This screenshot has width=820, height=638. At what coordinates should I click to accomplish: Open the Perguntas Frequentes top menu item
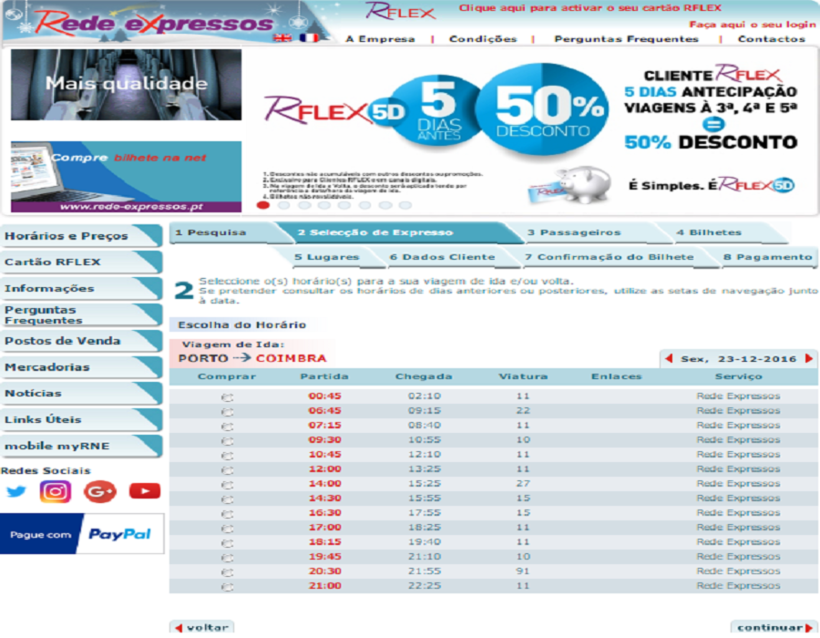point(626,39)
